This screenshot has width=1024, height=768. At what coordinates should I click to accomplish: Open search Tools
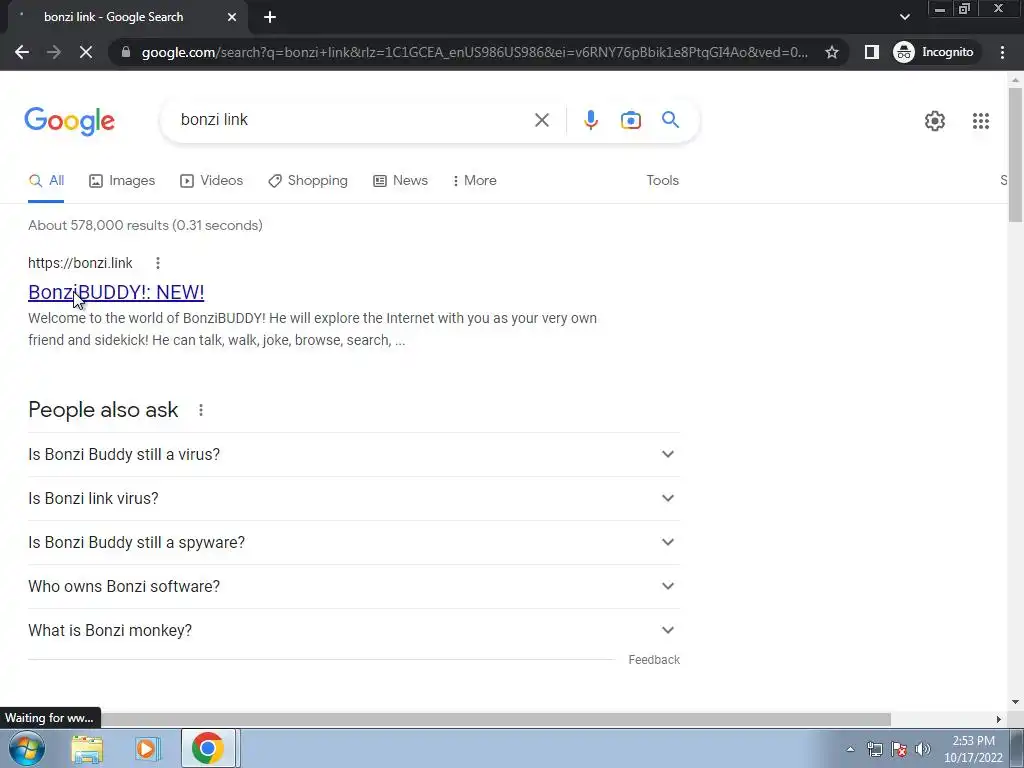662,181
